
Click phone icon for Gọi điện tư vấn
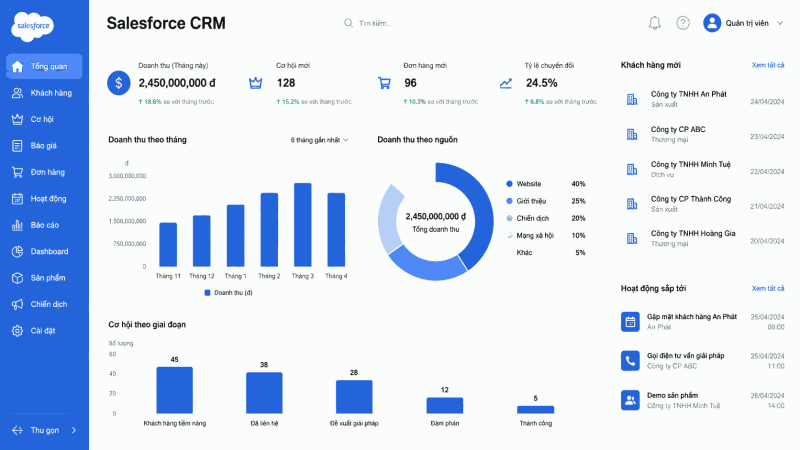(630, 361)
